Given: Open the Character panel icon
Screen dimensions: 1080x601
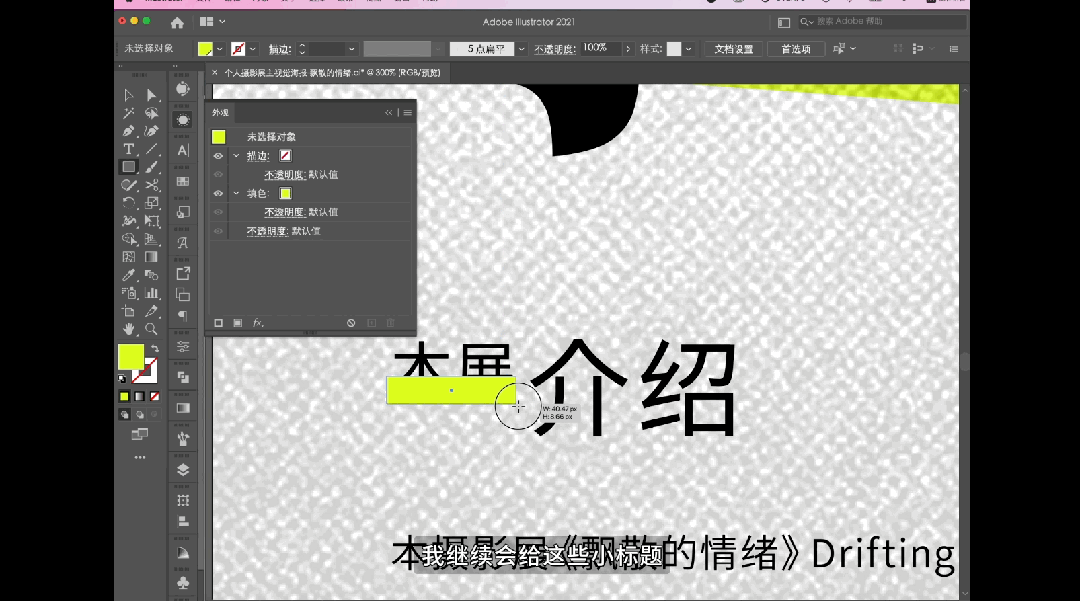Looking at the screenshot, I should point(183,150).
